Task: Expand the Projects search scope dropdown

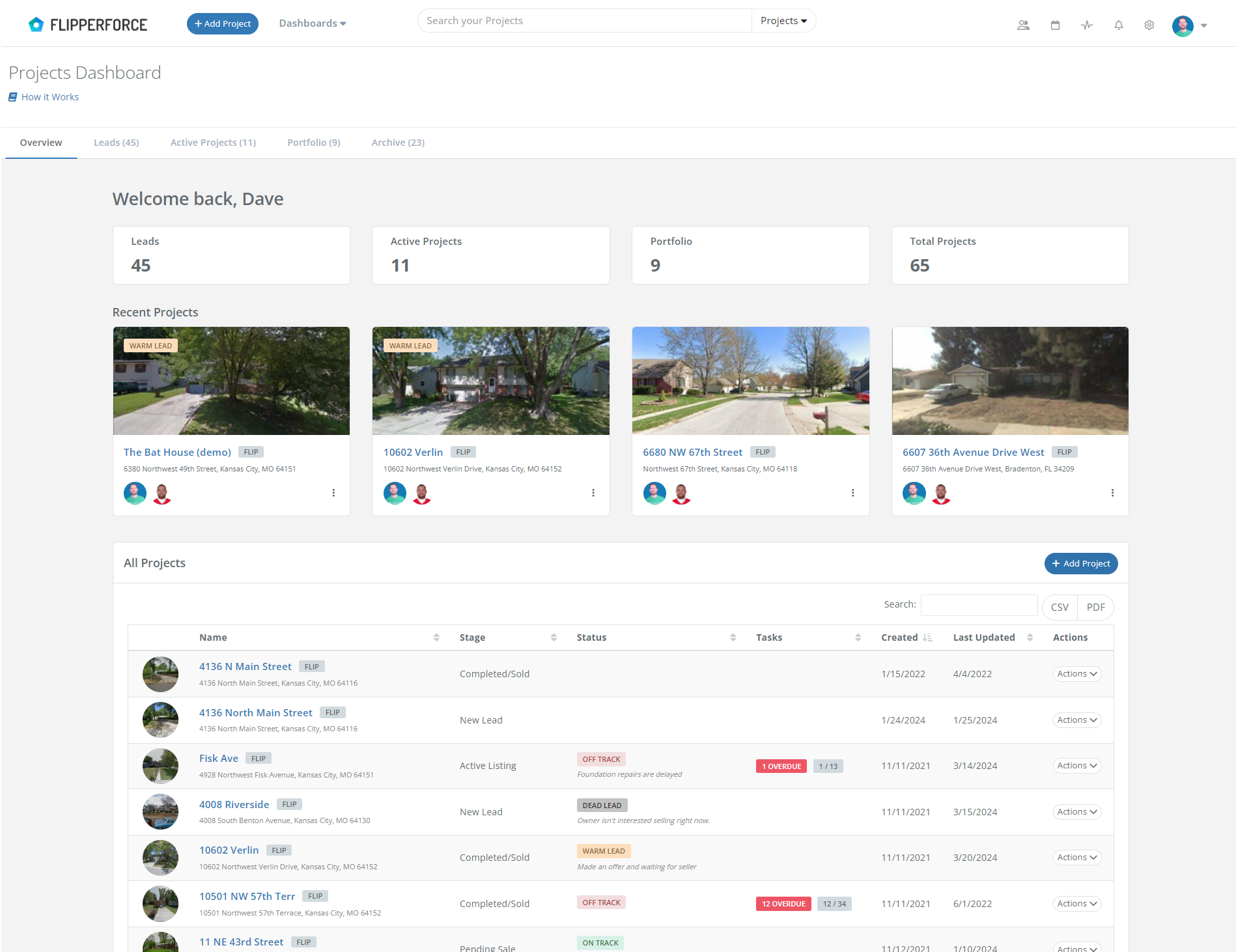Action: click(x=783, y=20)
